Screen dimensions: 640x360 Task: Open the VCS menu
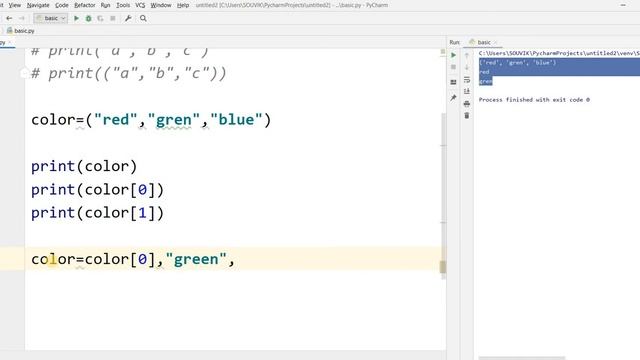pyautogui.click(x=140, y=5)
